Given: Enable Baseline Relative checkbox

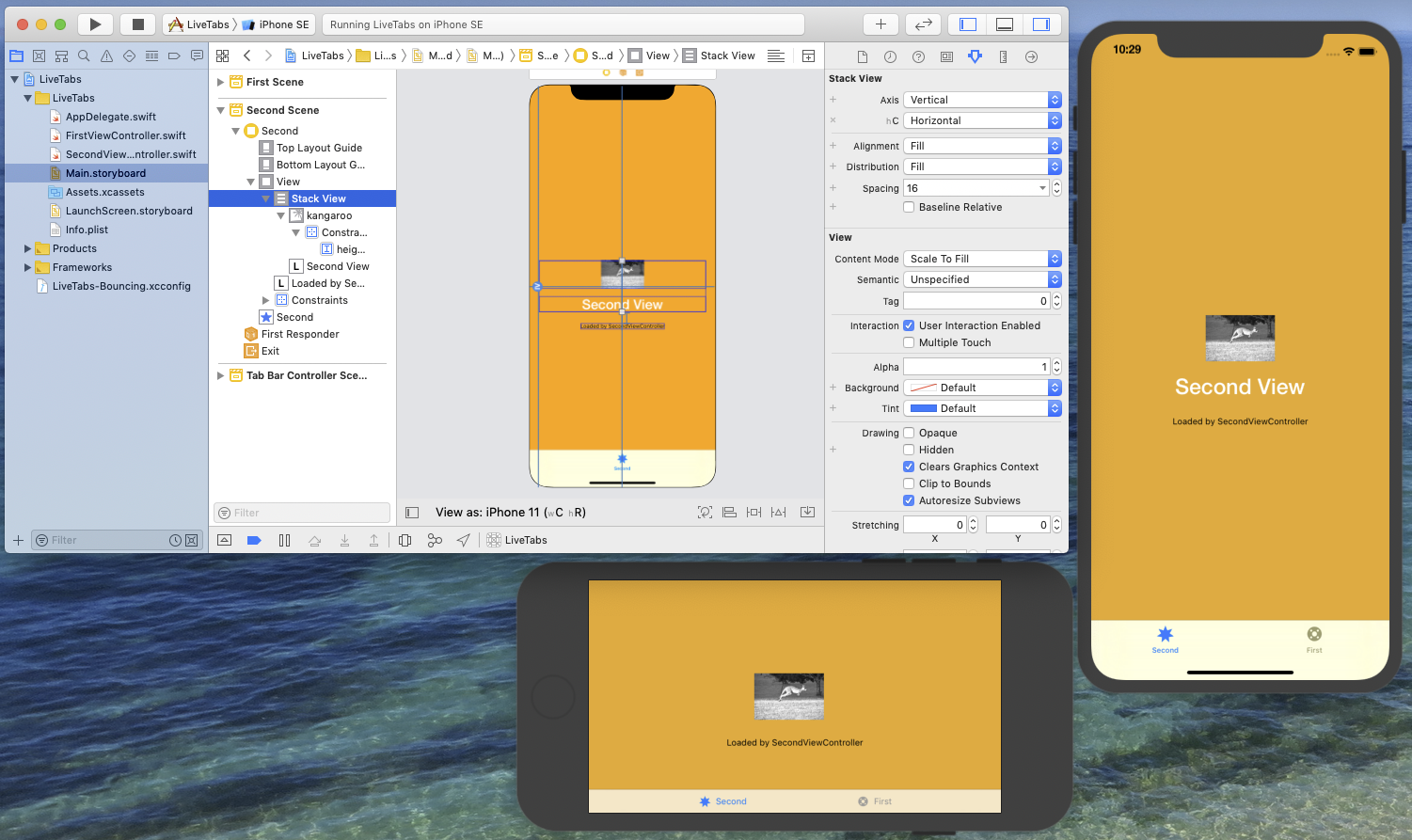Looking at the screenshot, I should tap(909, 207).
